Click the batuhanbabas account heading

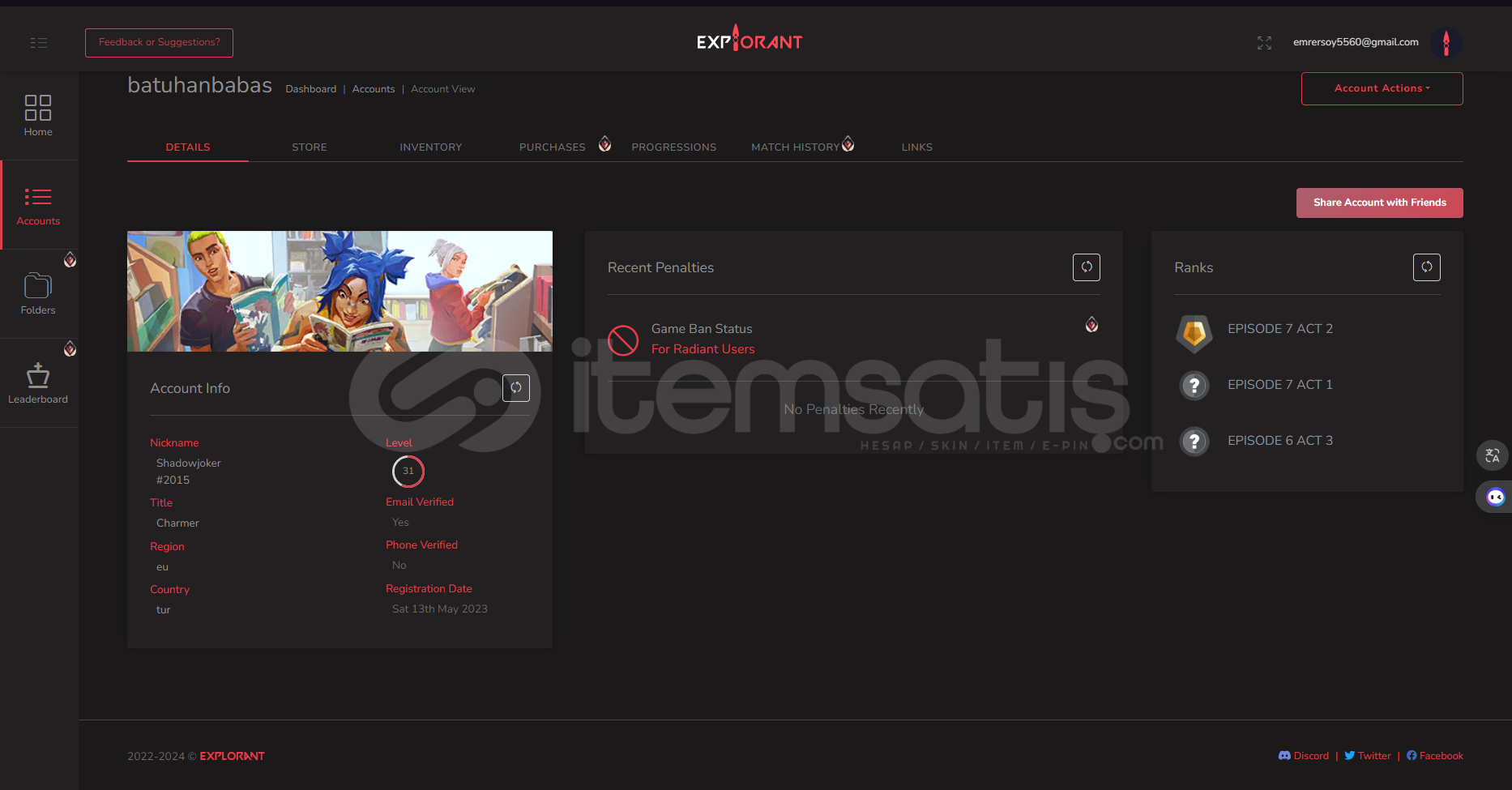(x=199, y=85)
